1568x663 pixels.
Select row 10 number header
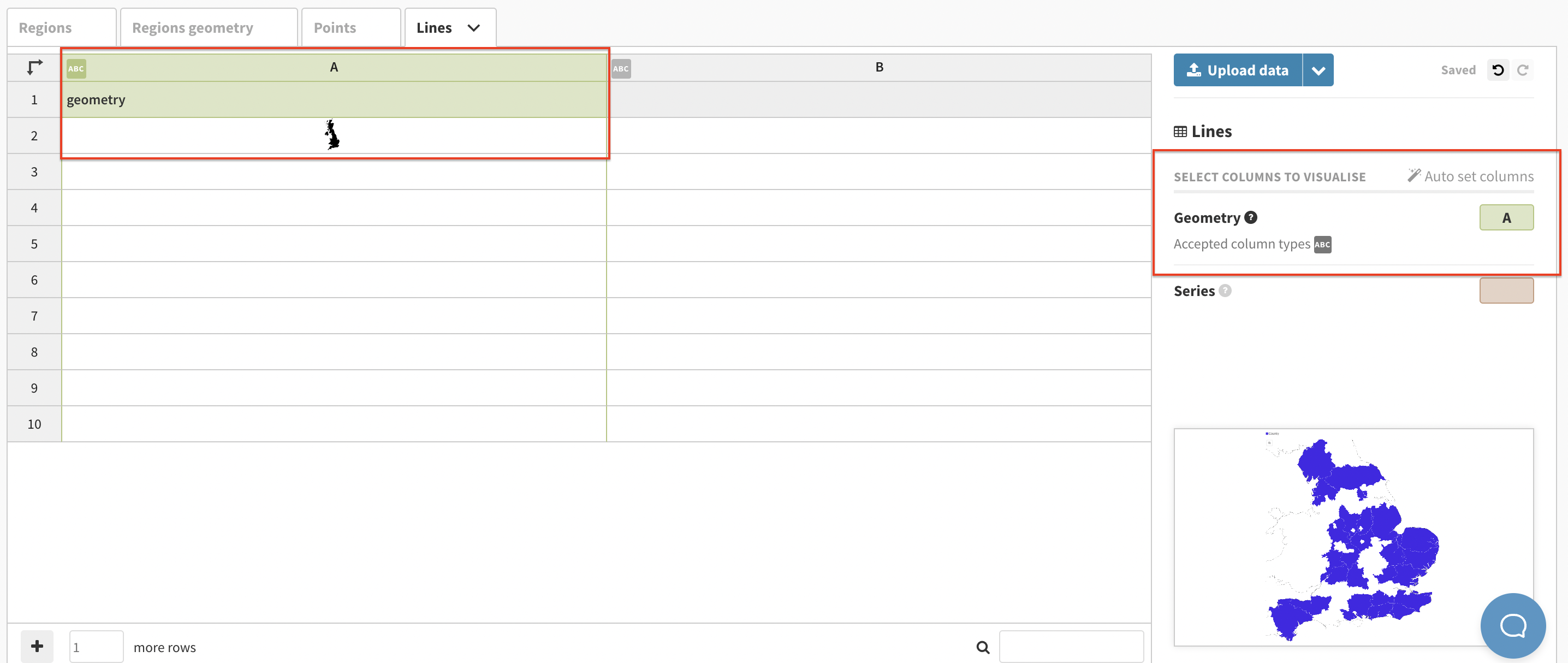(x=34, y=424)
